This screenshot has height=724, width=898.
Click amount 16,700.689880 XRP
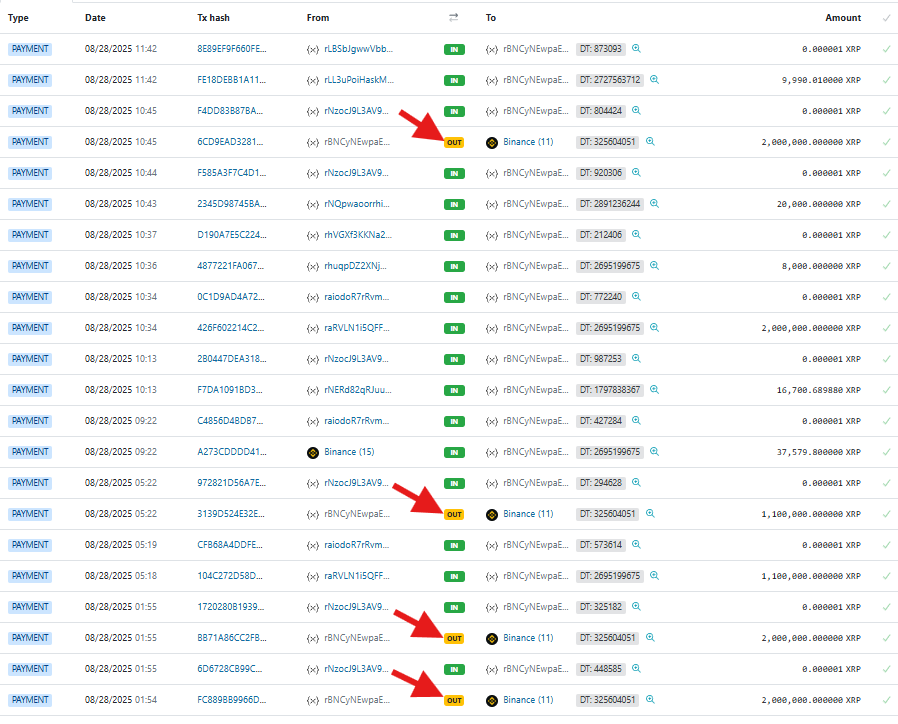coord(819,390)
